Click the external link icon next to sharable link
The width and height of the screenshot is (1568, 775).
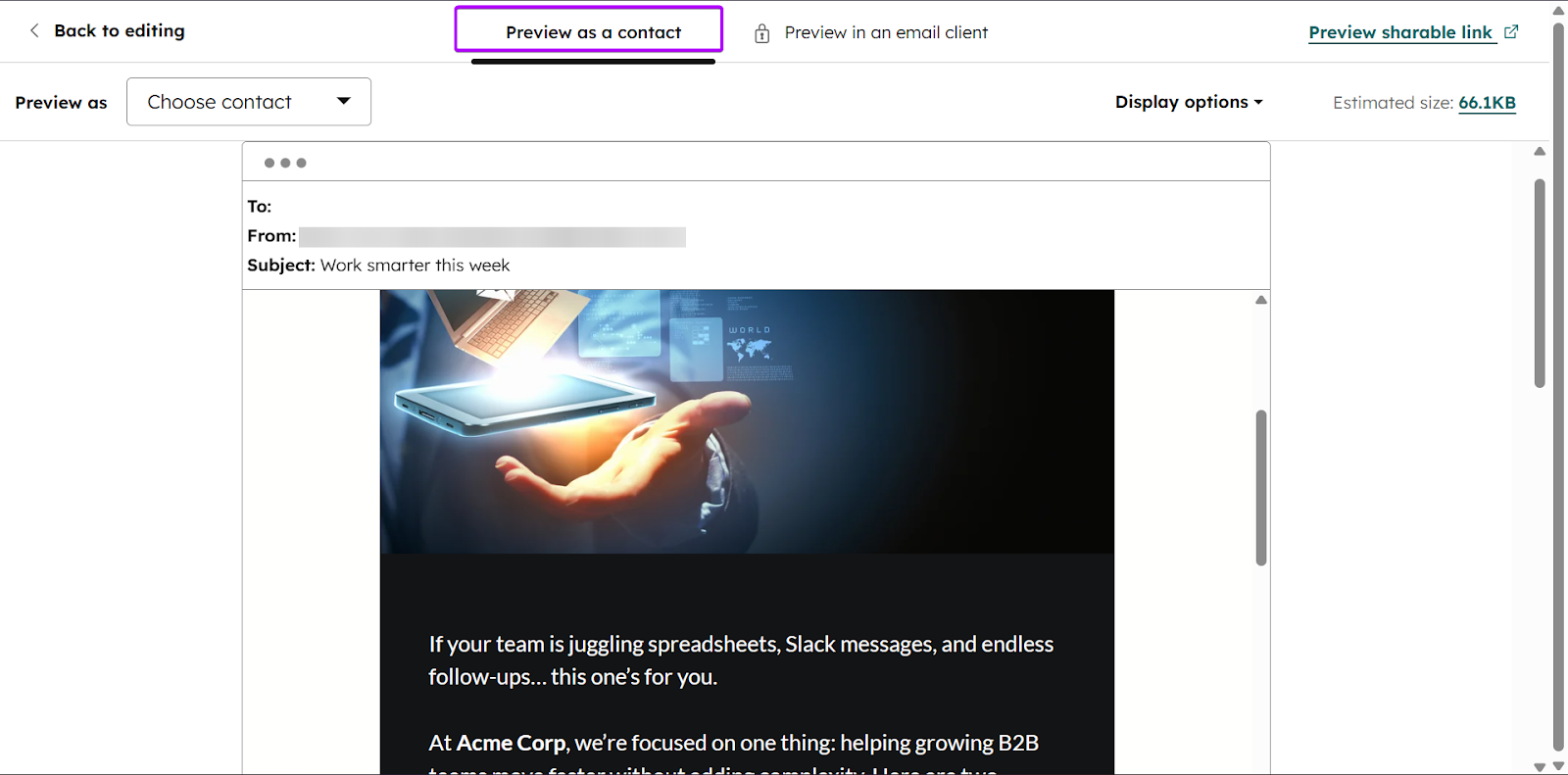pos(1511,31)
